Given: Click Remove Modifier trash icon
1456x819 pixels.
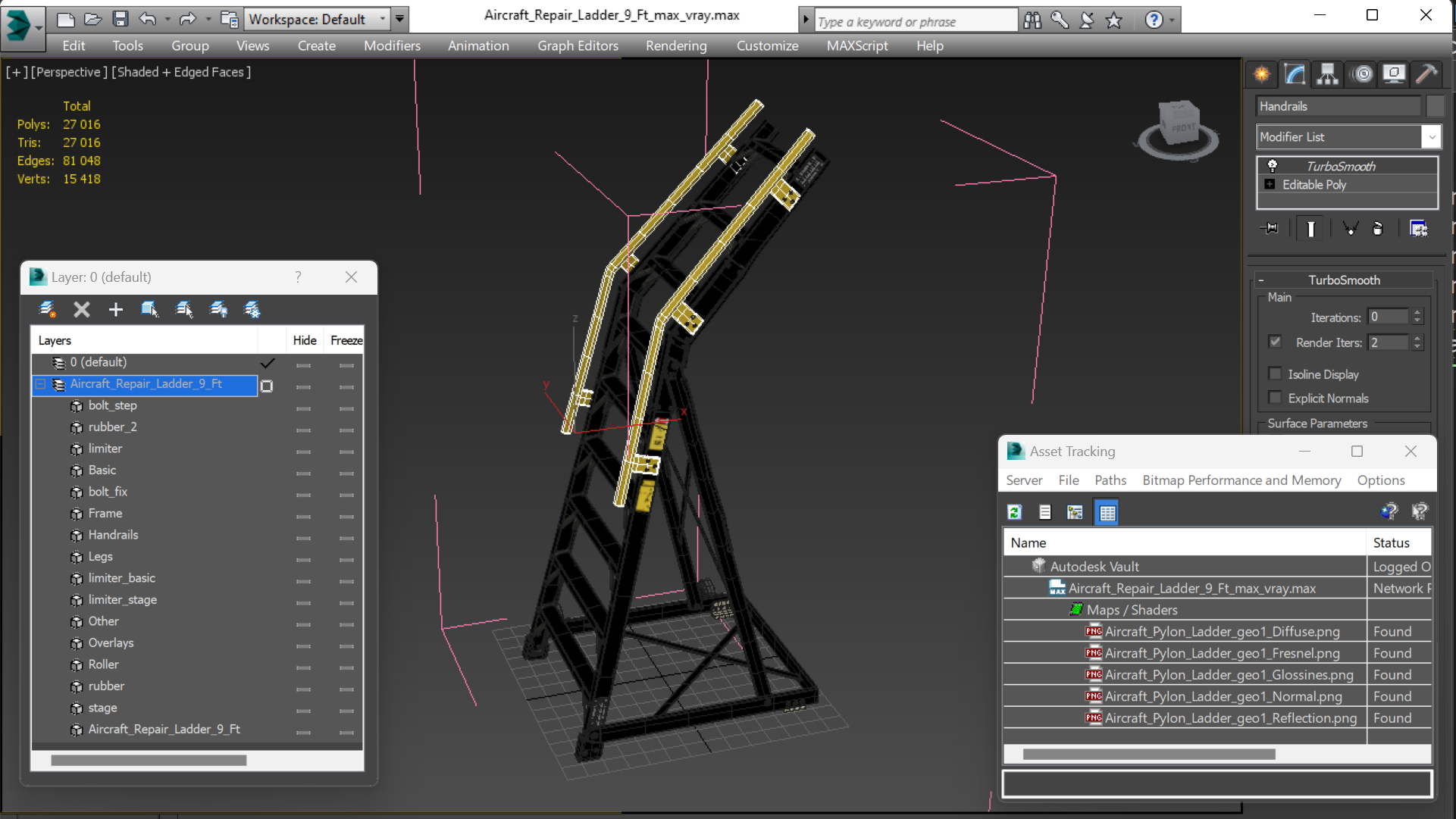Looking at the screenshot, I should [x=1378, y=228].
